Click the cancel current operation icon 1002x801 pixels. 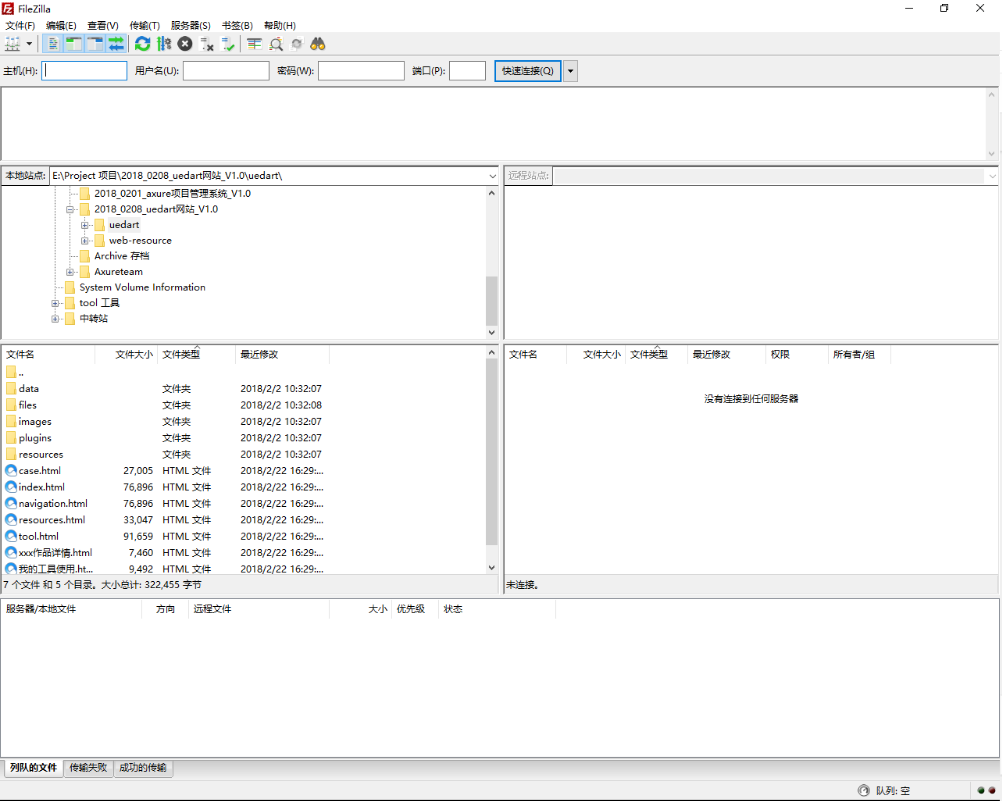[185, 44]
